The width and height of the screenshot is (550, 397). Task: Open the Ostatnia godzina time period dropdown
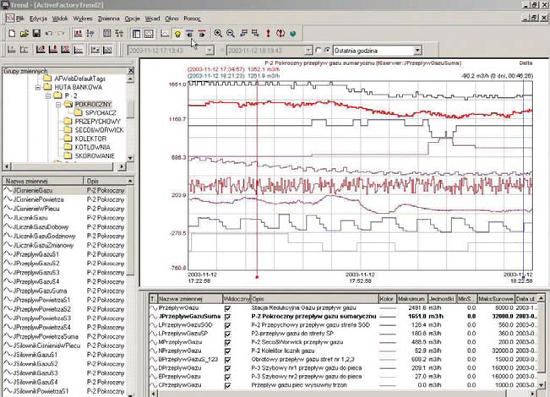[417, 51]
